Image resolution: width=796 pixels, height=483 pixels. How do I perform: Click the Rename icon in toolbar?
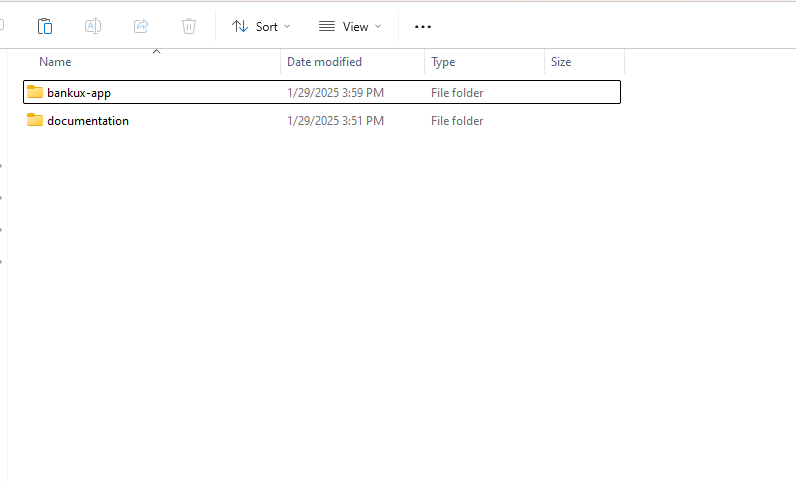93,26
